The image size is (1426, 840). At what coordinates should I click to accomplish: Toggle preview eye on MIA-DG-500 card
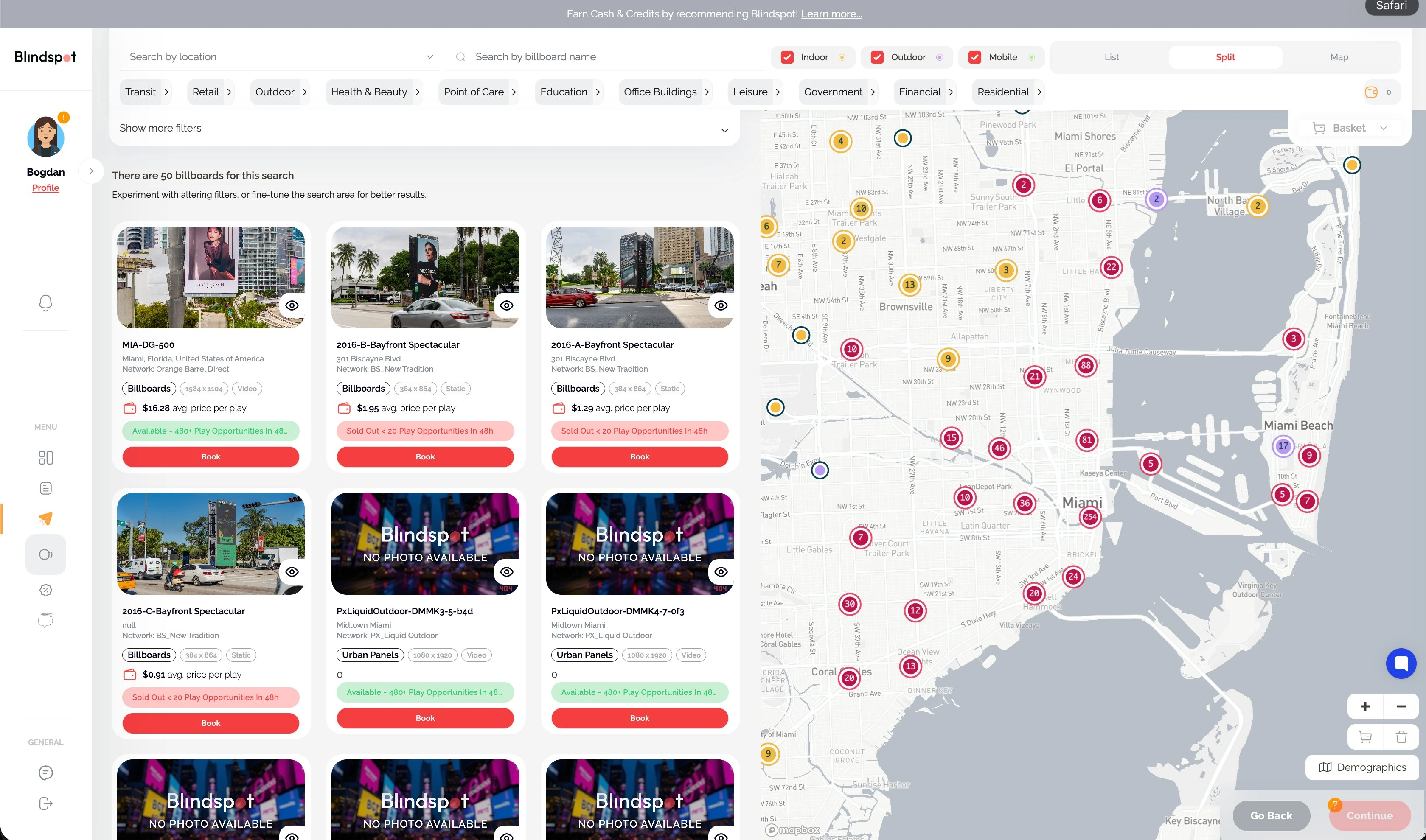[x=292, y=305]
